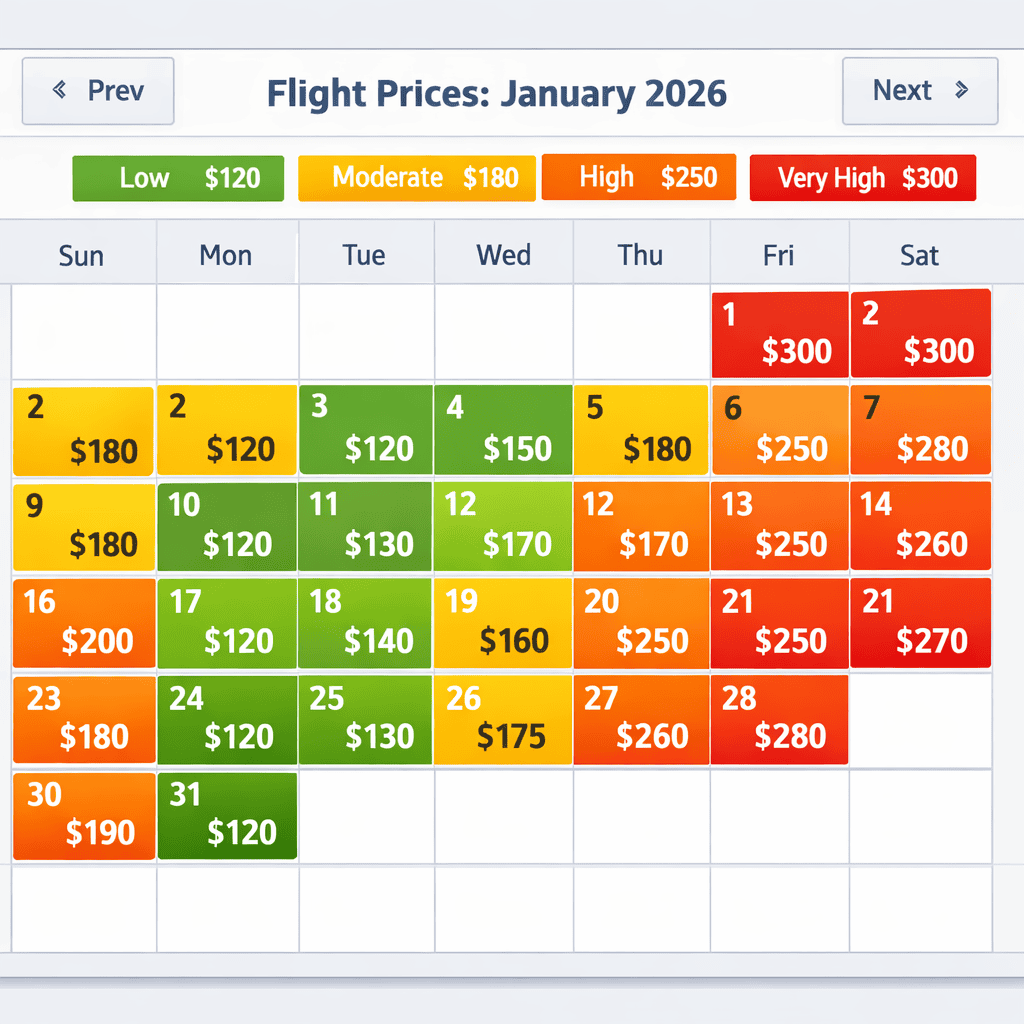The image size is (1024, 1024).
Task: Click the Wed column header
Action: click(x=503, y=255)
